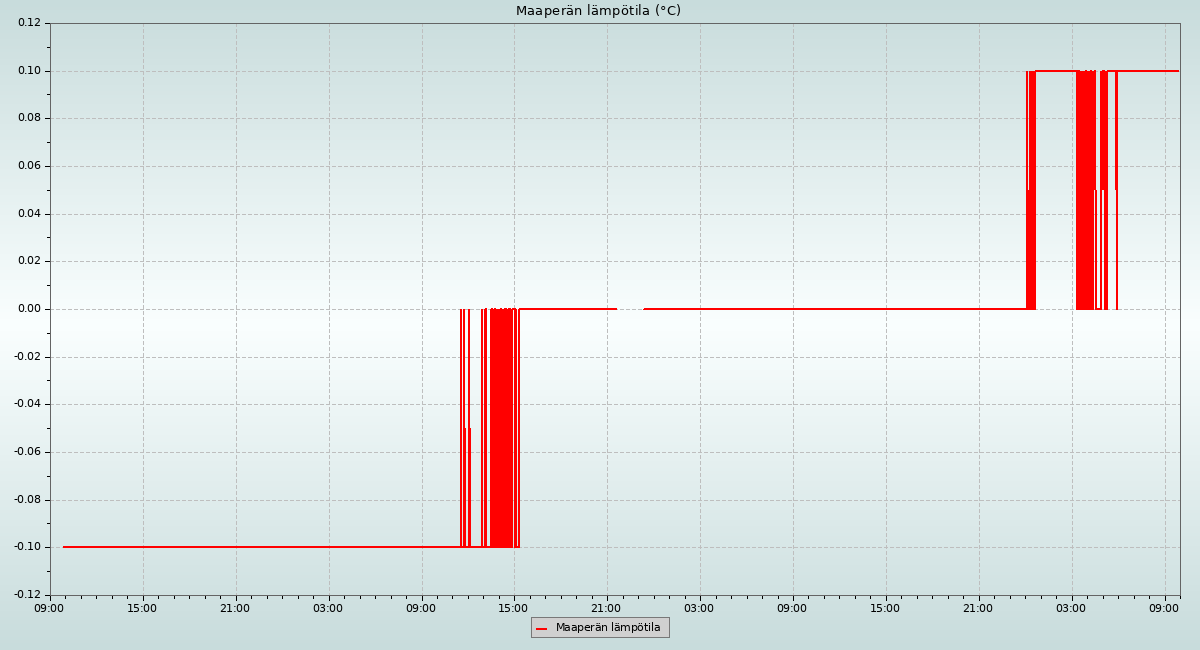1200x650 pixels.
Task: Click the flat red line at -0.10
Action: point(250,547)
